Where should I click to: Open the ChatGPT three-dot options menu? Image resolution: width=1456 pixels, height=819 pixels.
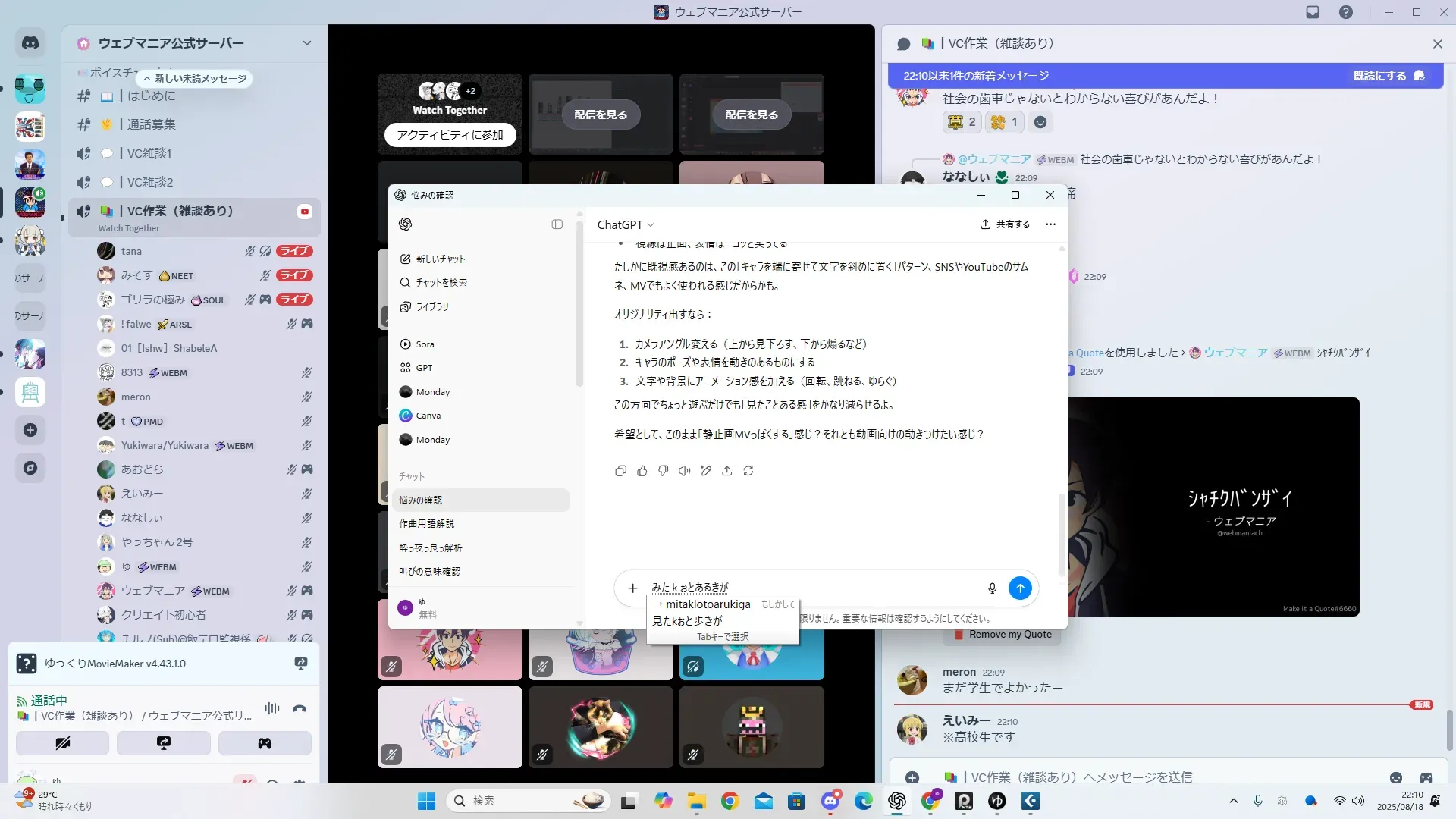(1050, 224)
